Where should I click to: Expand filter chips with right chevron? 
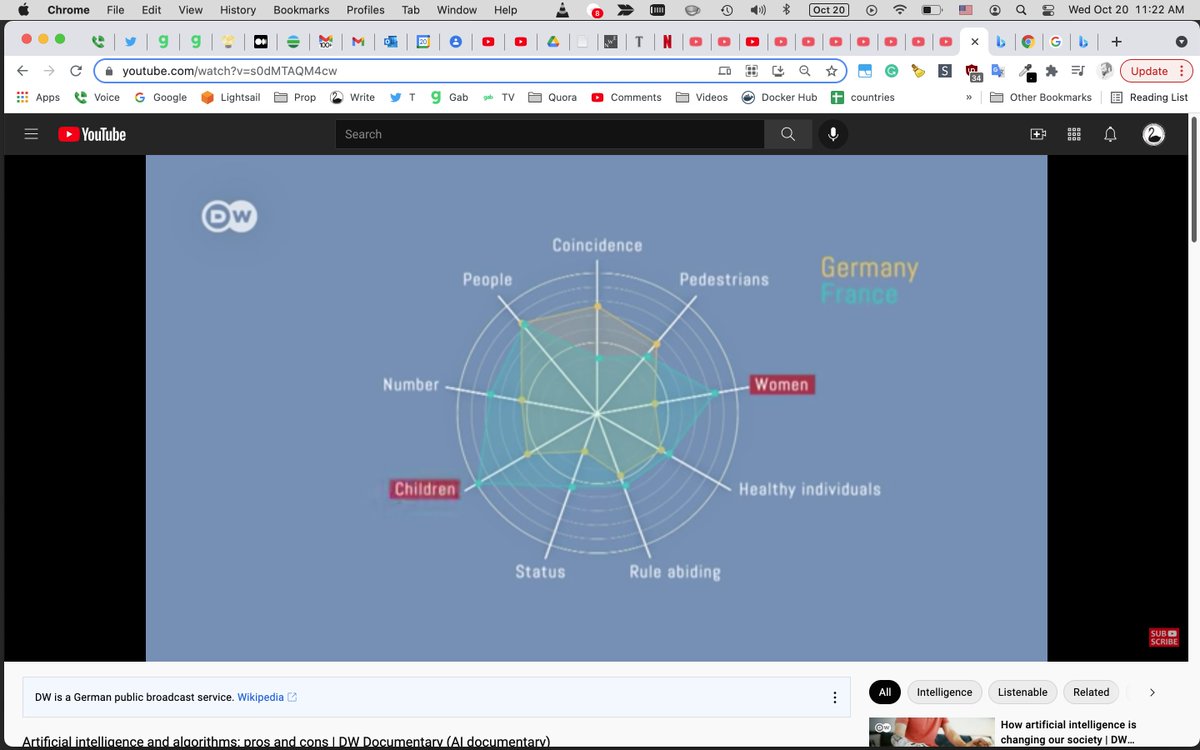(1152, 692)
